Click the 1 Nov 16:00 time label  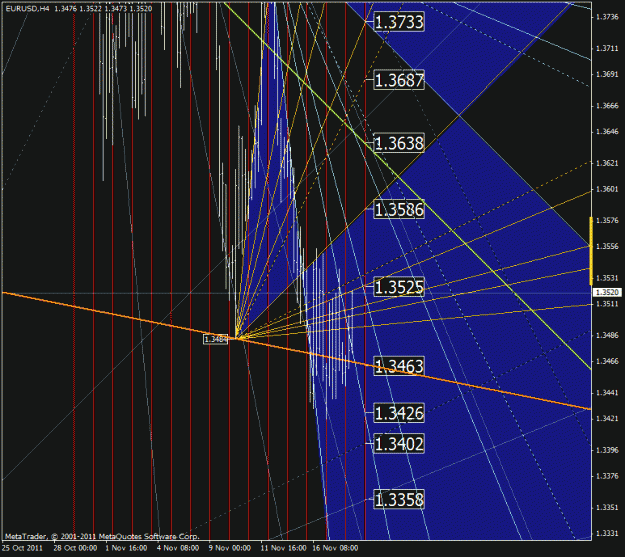coord(126,548)
